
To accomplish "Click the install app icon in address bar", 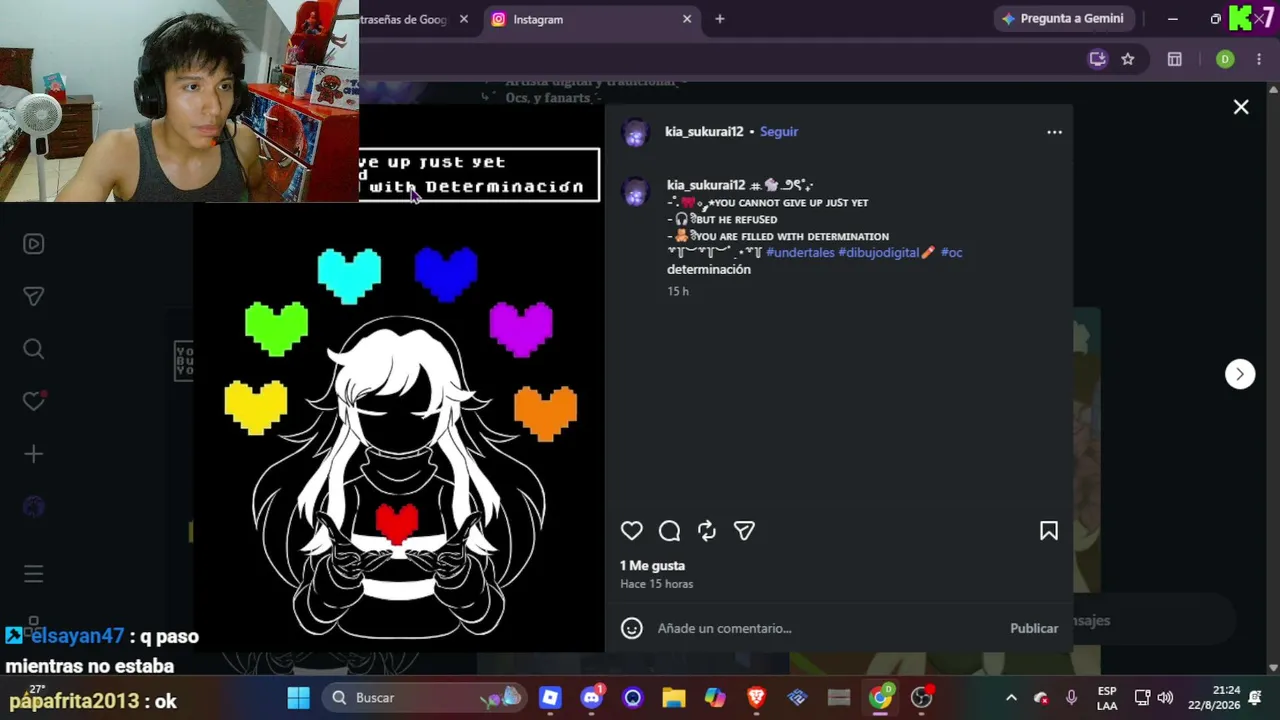I will pyautogui.click(x=1098, y=59).
